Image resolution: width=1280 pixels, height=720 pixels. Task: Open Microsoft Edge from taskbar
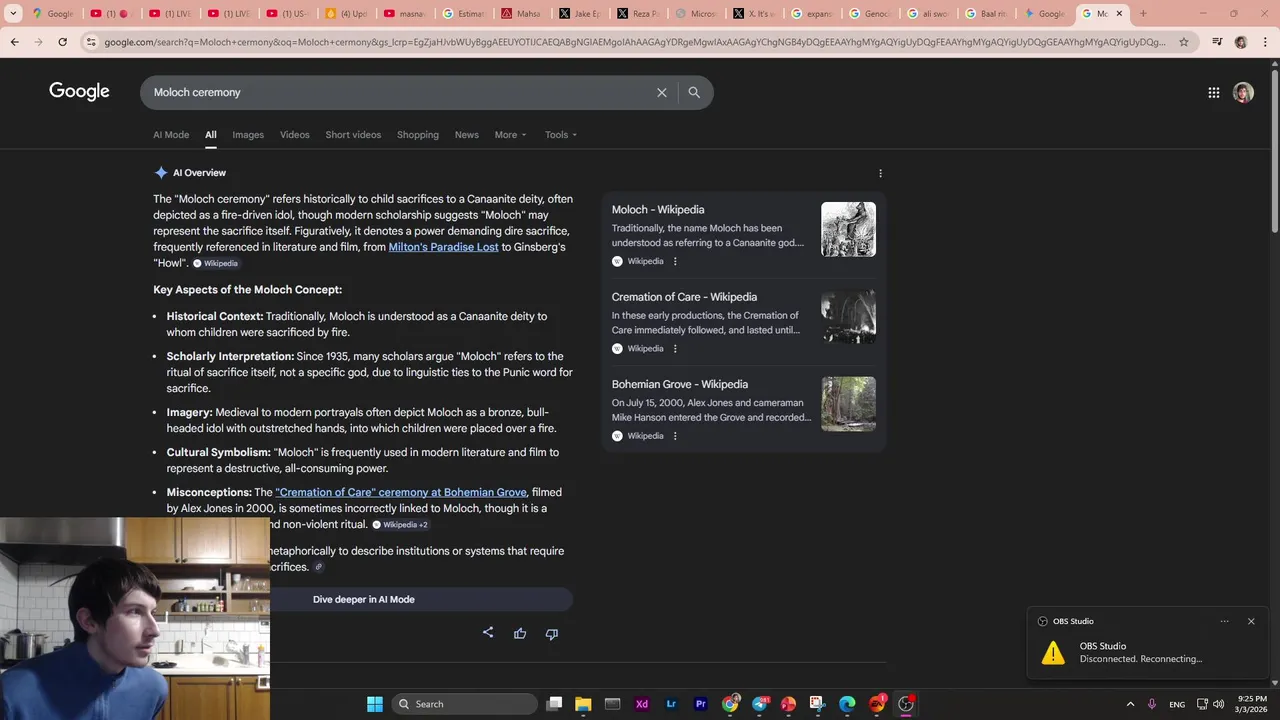(847, 704)
